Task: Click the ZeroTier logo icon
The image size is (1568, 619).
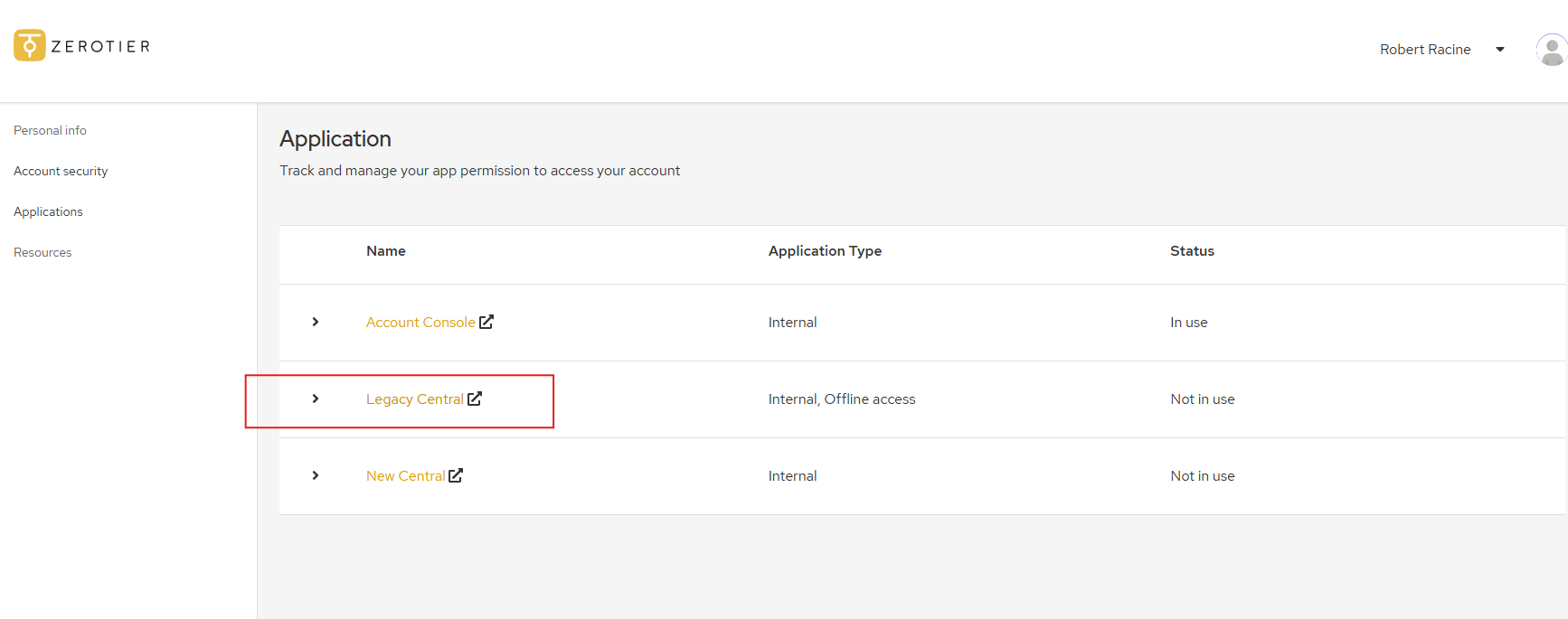Action: click(30, 45)
